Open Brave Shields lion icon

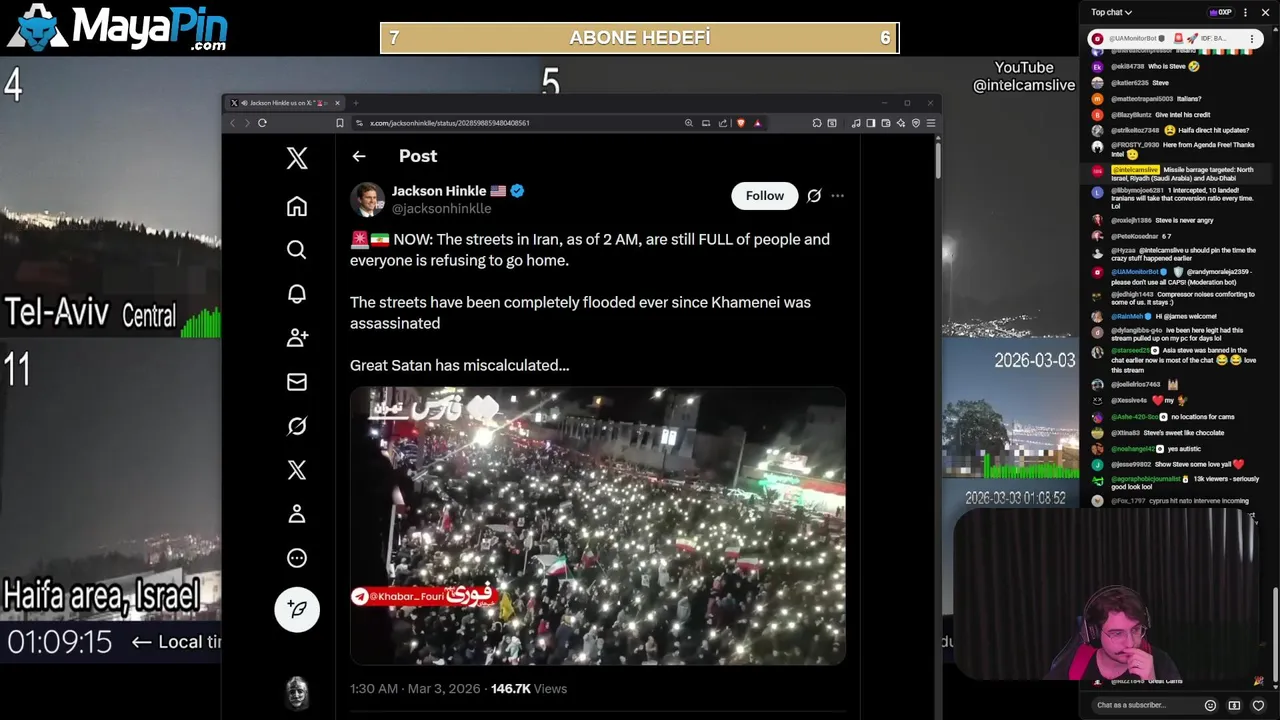point(741,123)
